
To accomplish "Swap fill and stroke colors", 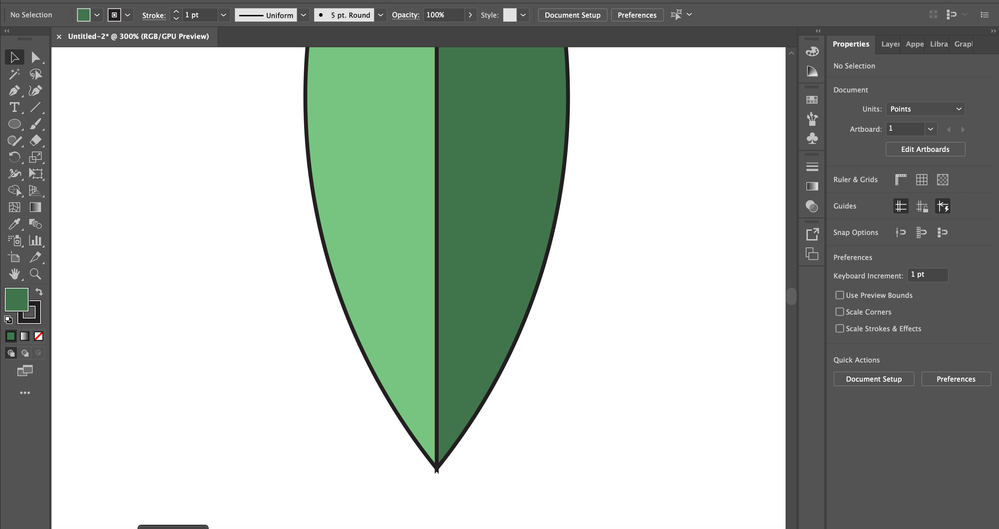I will point(39,291).
